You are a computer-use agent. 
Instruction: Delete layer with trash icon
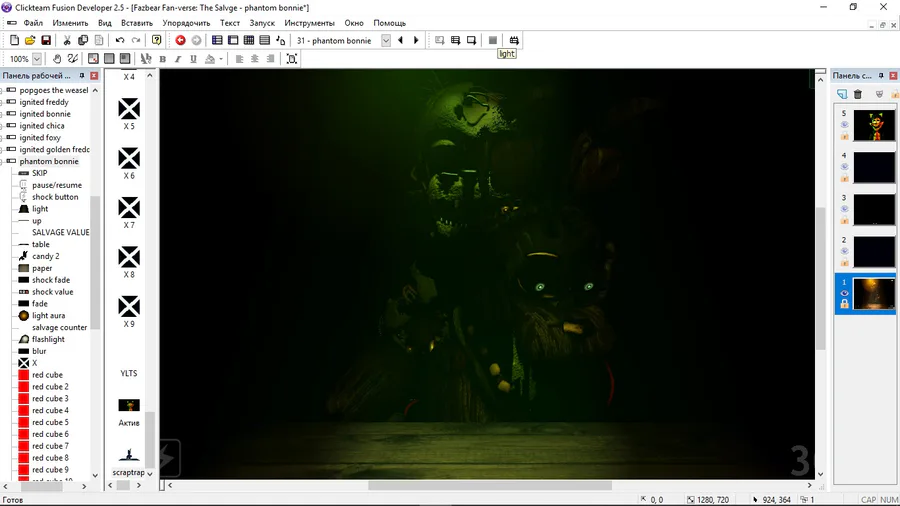click(x=858, y=94)
